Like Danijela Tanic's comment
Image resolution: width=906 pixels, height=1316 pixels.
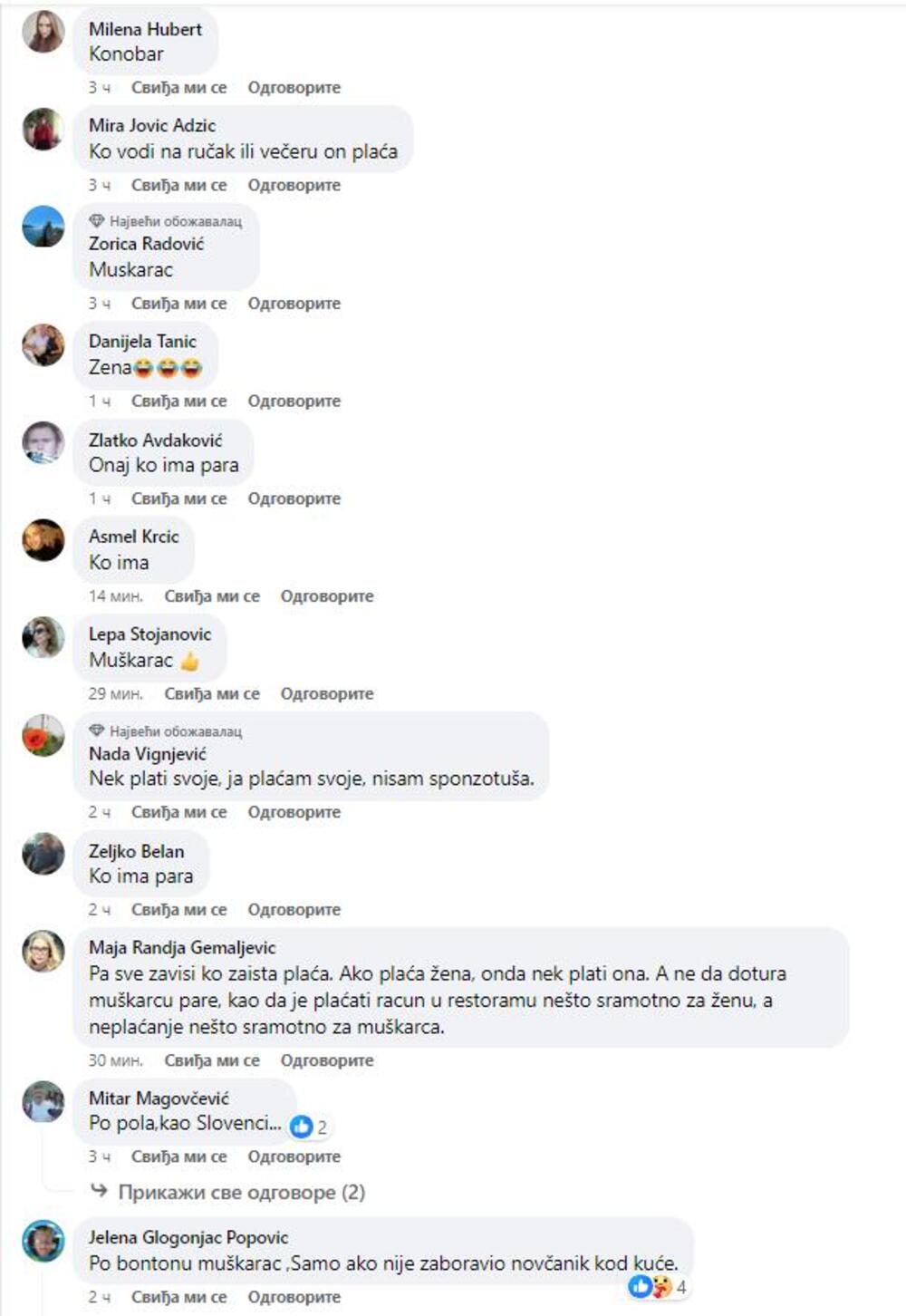(x=178, y=401)
